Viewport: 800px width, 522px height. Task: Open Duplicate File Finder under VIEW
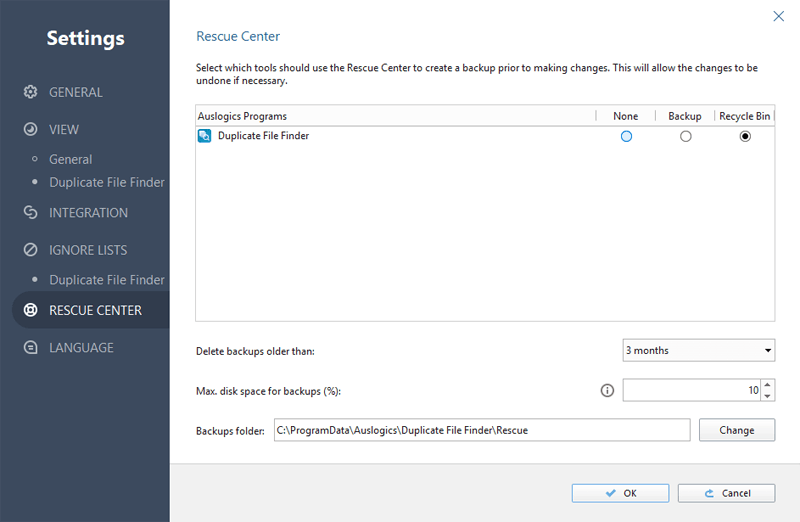107,182
